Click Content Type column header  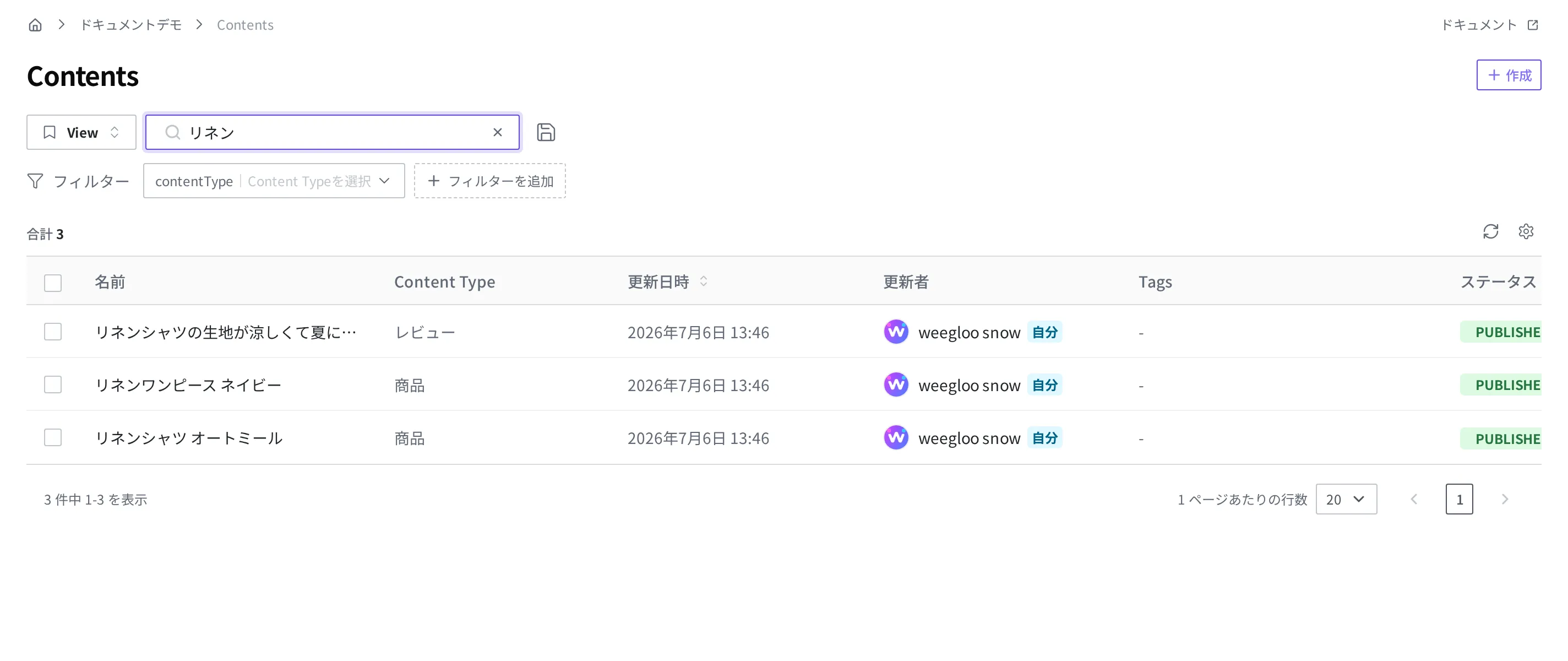tap(444, 282)
